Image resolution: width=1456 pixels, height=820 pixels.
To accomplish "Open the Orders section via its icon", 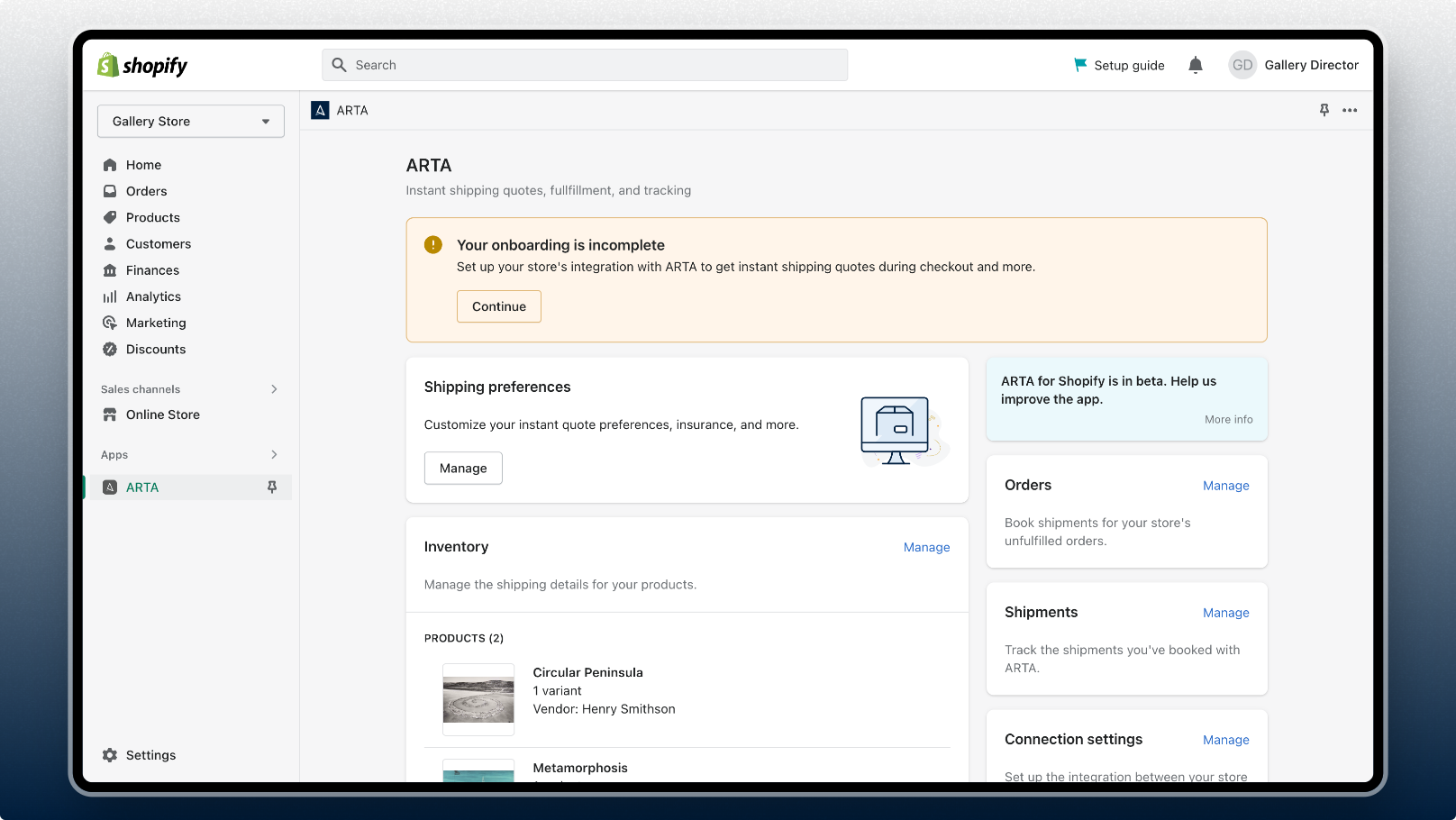I will pos(110,191).
